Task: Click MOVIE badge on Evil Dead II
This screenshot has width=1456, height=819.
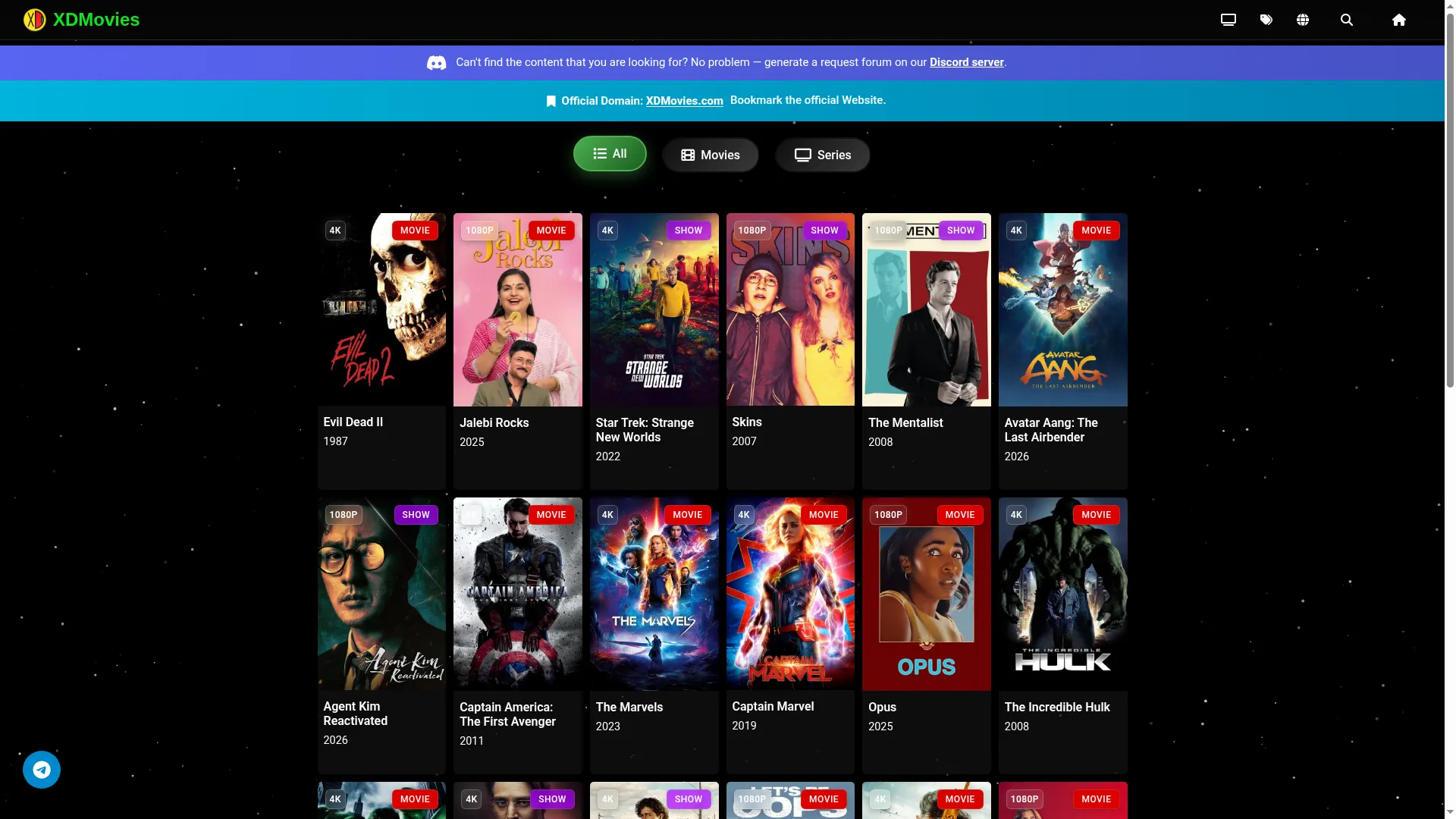Action: click(415, 231)
